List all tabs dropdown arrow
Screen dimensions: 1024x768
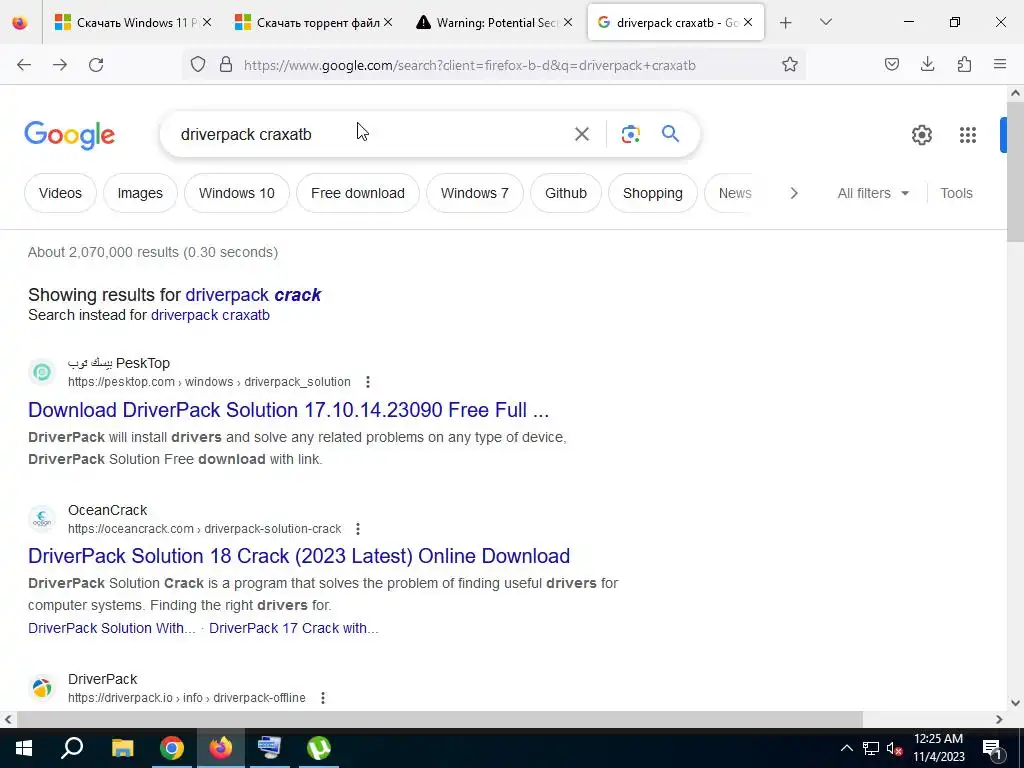pos(825,23)
